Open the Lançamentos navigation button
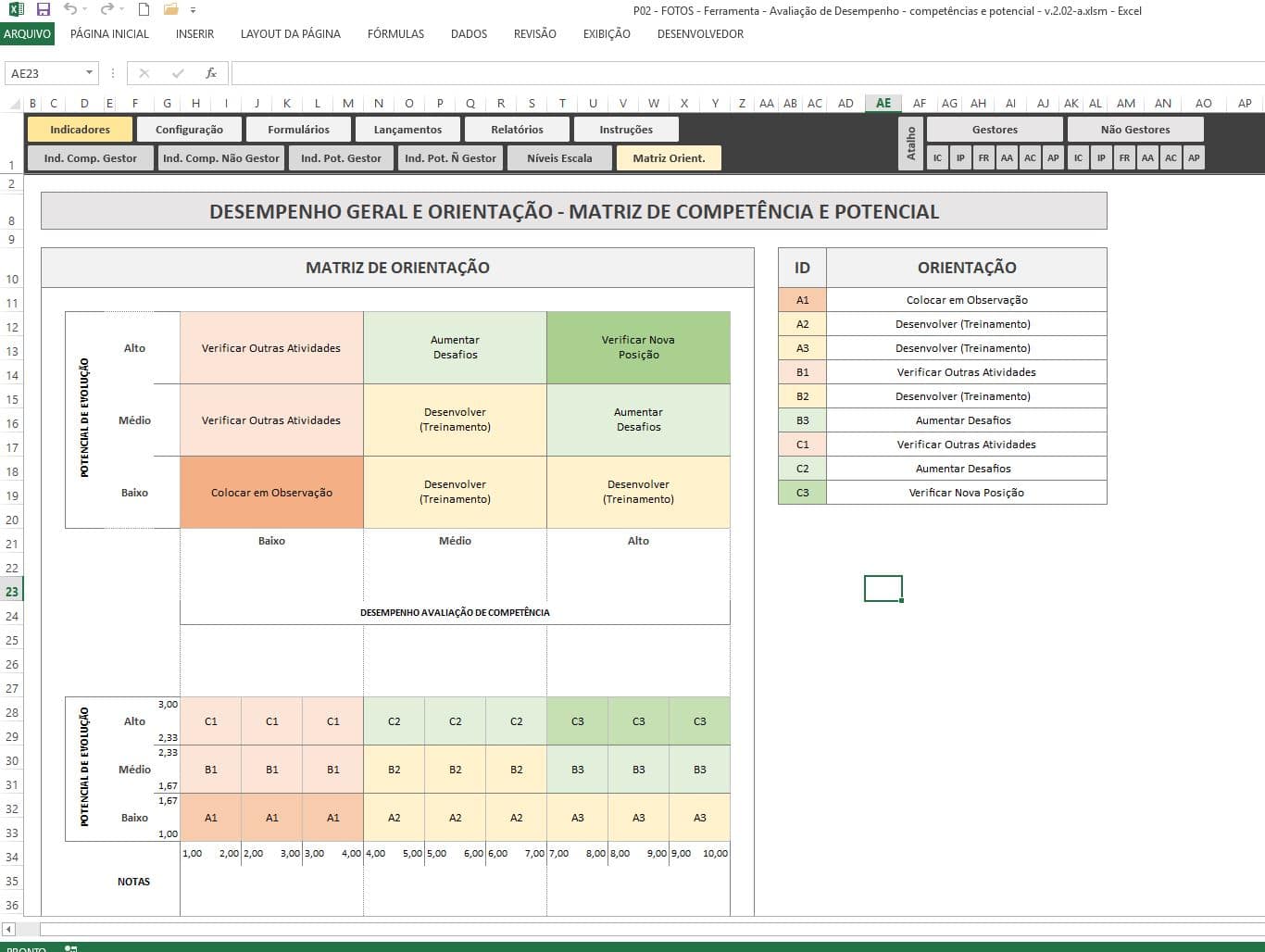The image size is (1265, 952). [x=407, y=130]
